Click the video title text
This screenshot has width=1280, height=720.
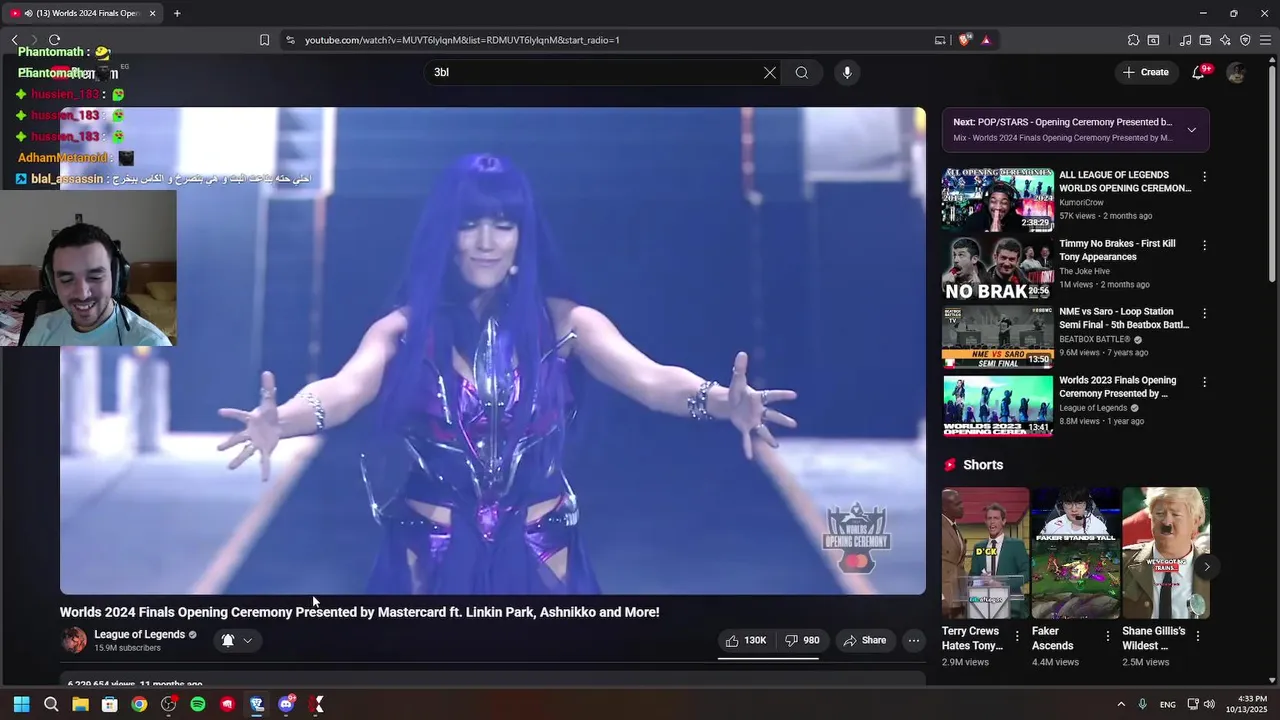click(359, 612)
